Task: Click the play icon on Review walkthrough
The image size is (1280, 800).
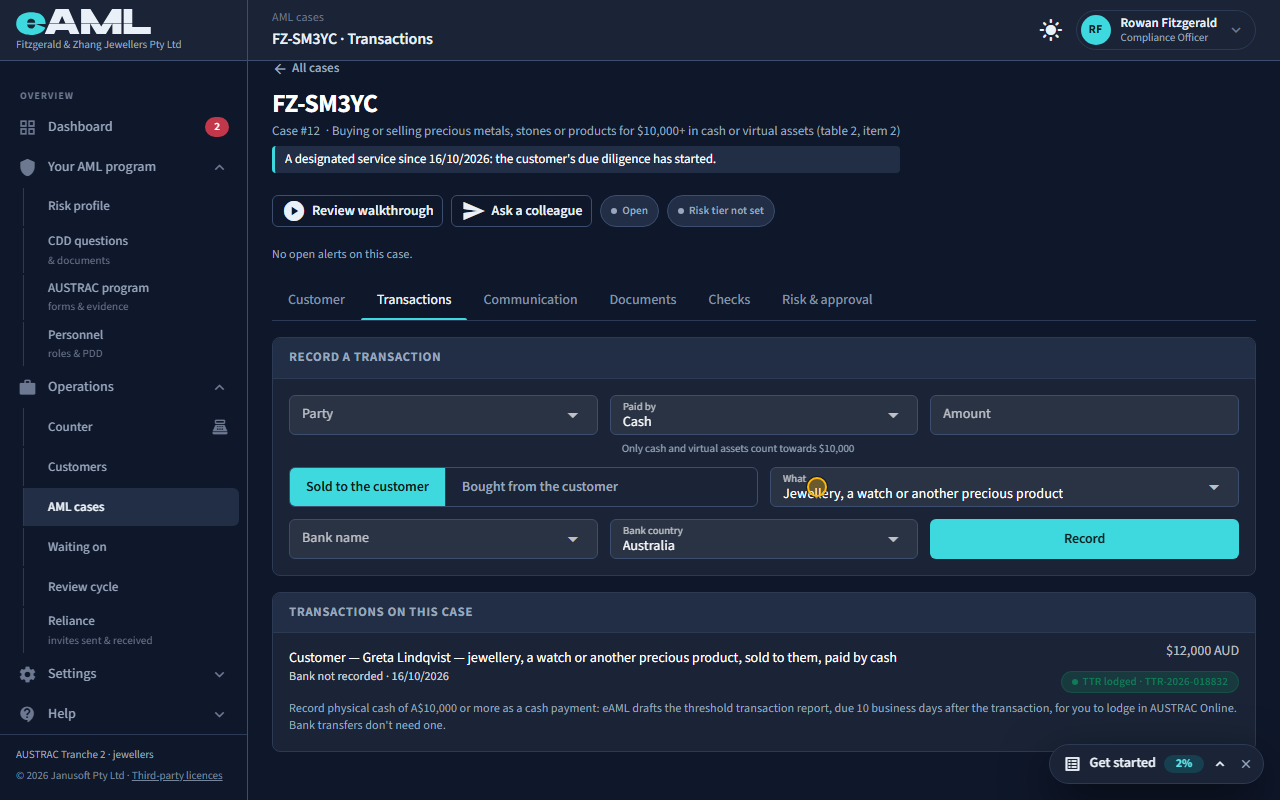Action: 294,211
